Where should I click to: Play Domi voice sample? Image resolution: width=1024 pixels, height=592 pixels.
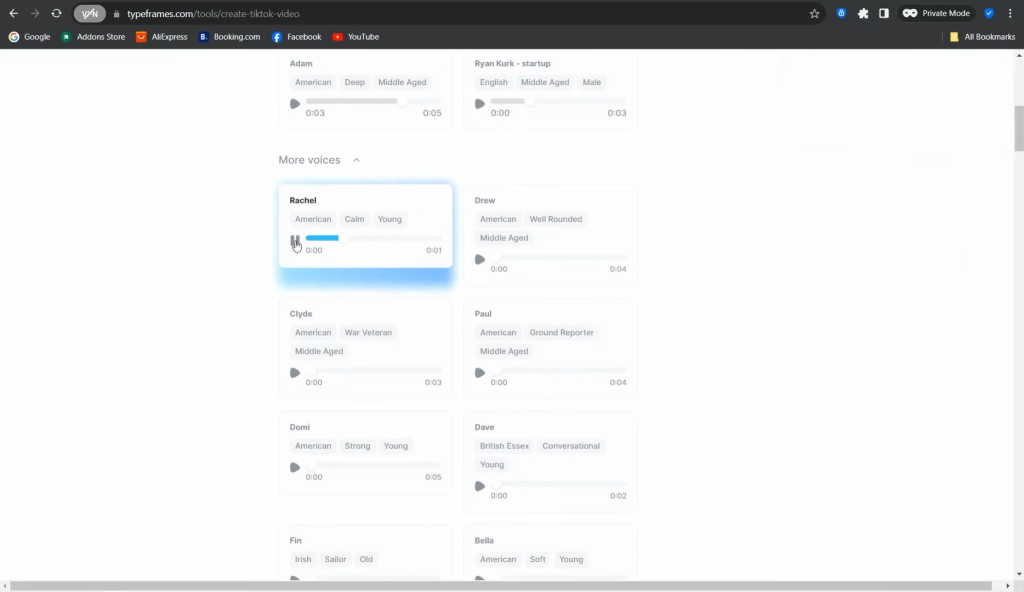[295, 468]
